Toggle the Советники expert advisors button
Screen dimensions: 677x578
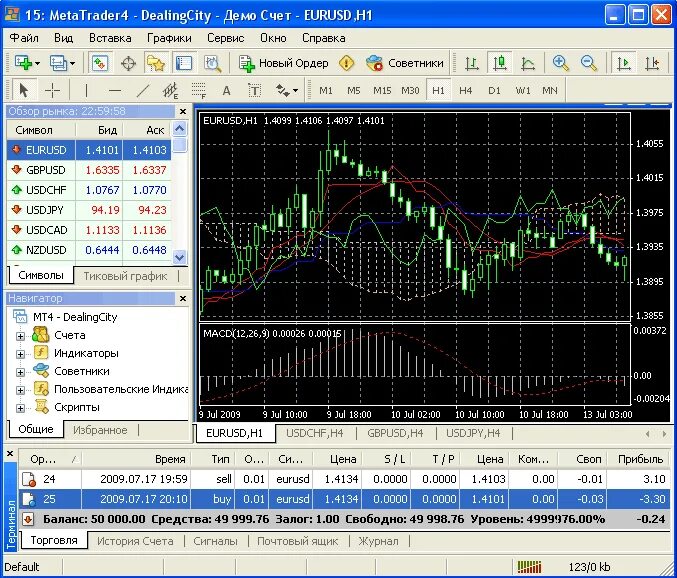point(405,63)
